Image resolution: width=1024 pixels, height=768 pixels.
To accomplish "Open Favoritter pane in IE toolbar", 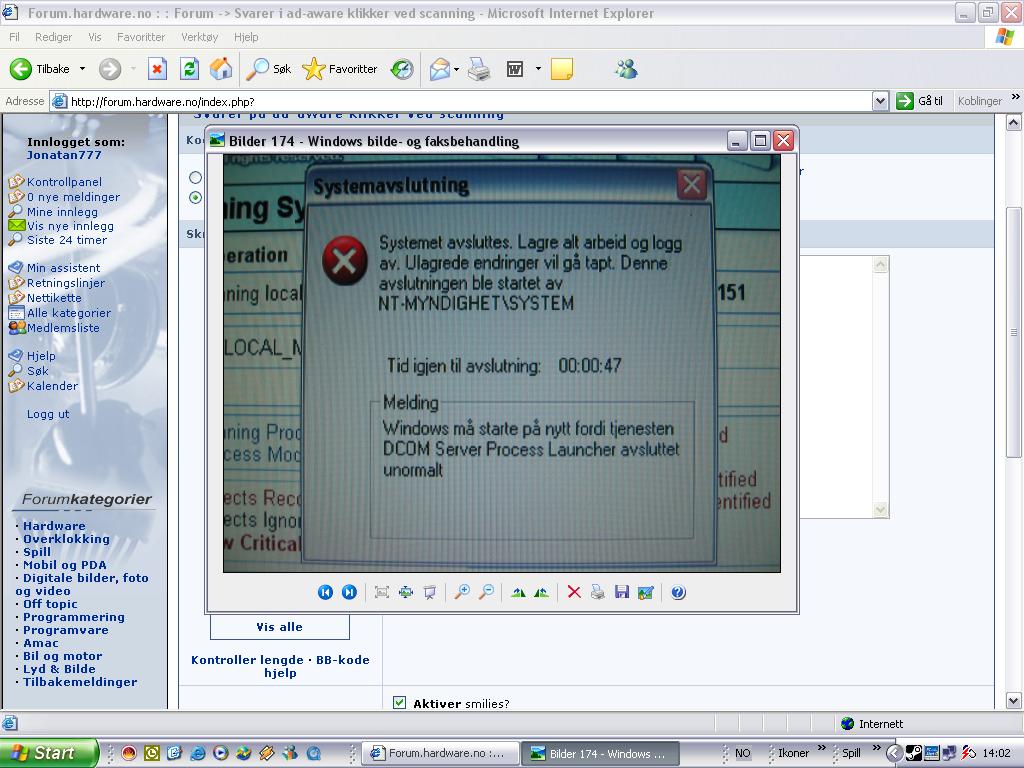I will pos(340,69).
